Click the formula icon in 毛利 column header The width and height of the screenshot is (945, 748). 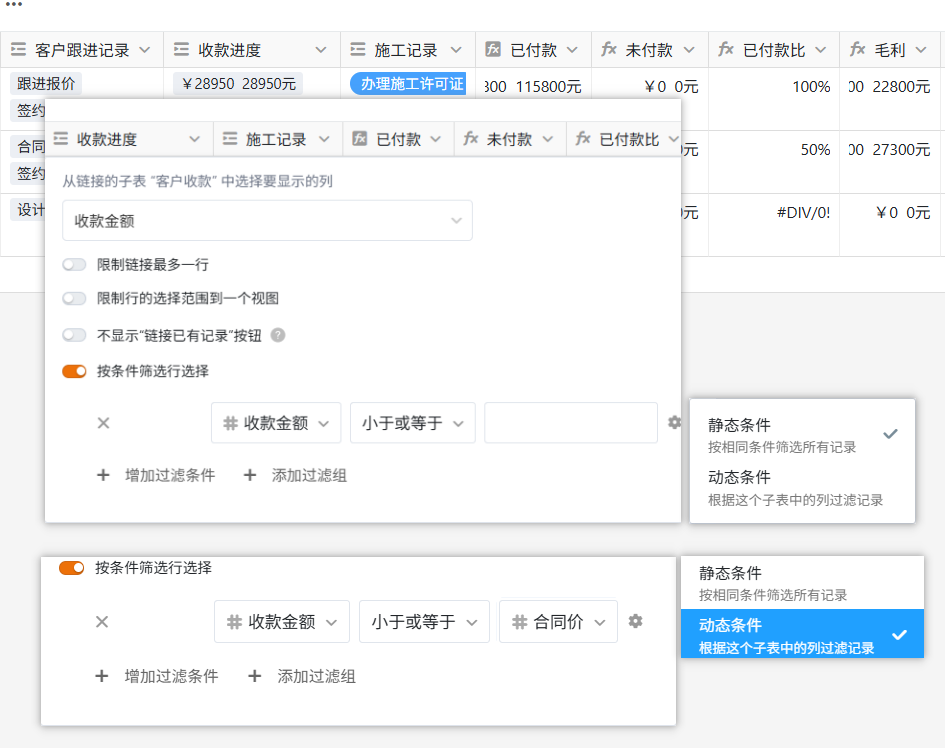coord(858,49)
